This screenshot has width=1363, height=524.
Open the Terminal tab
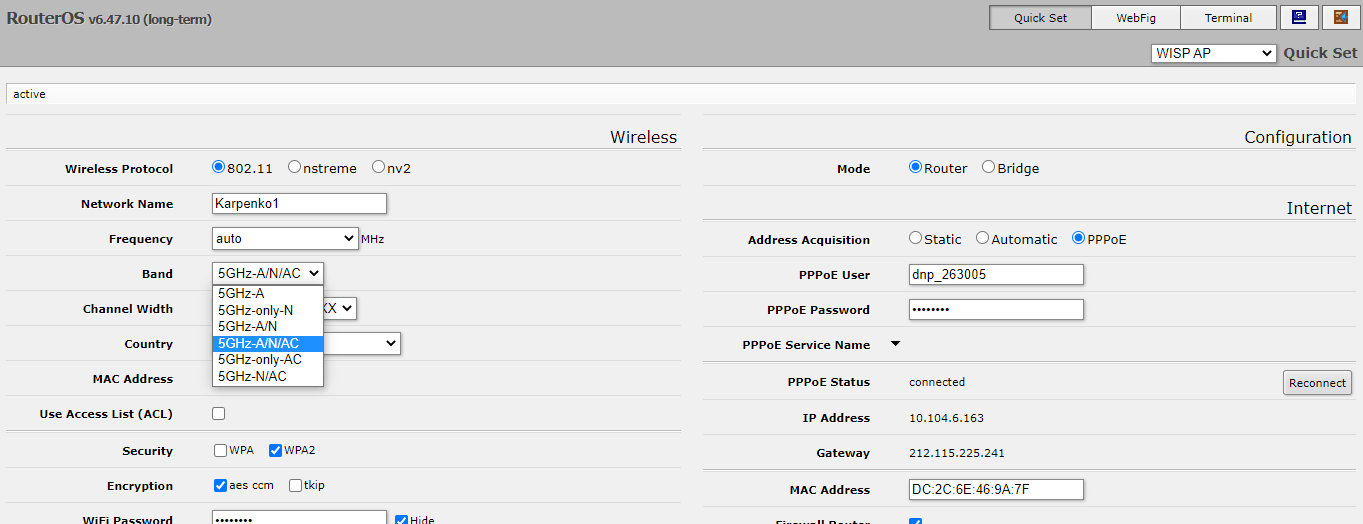(1227, 18)
